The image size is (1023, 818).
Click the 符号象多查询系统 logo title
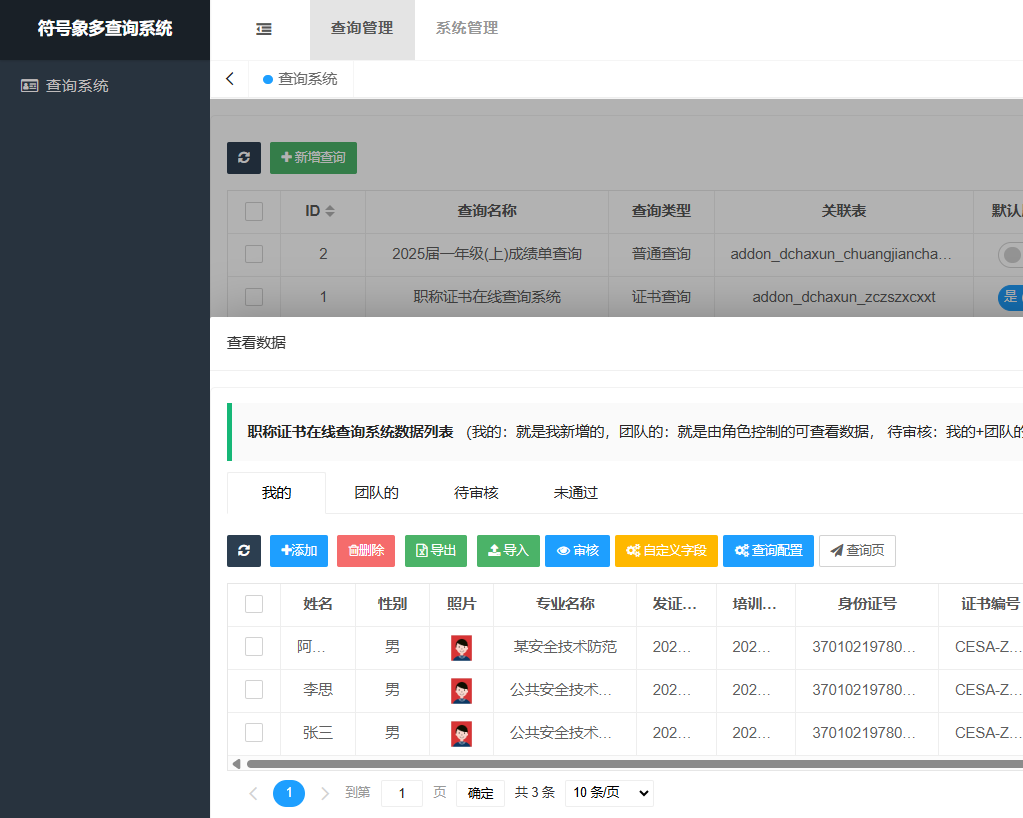coord(104,29)
